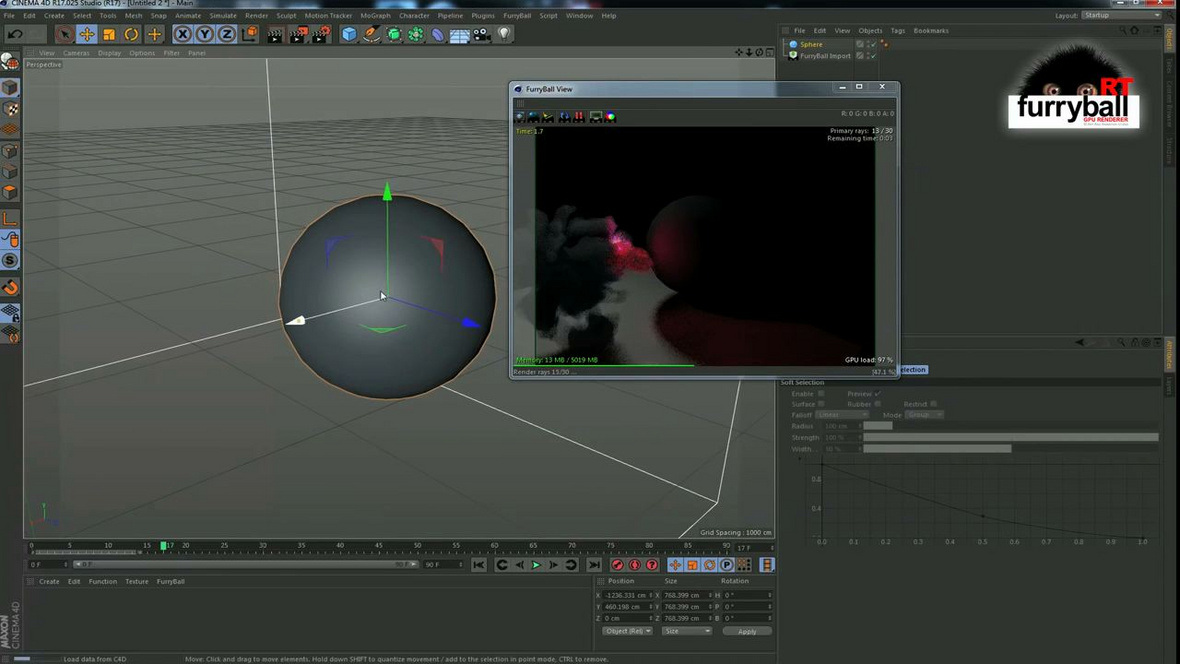Open the FurryBall menu in the menu bar

pos(517,15)
